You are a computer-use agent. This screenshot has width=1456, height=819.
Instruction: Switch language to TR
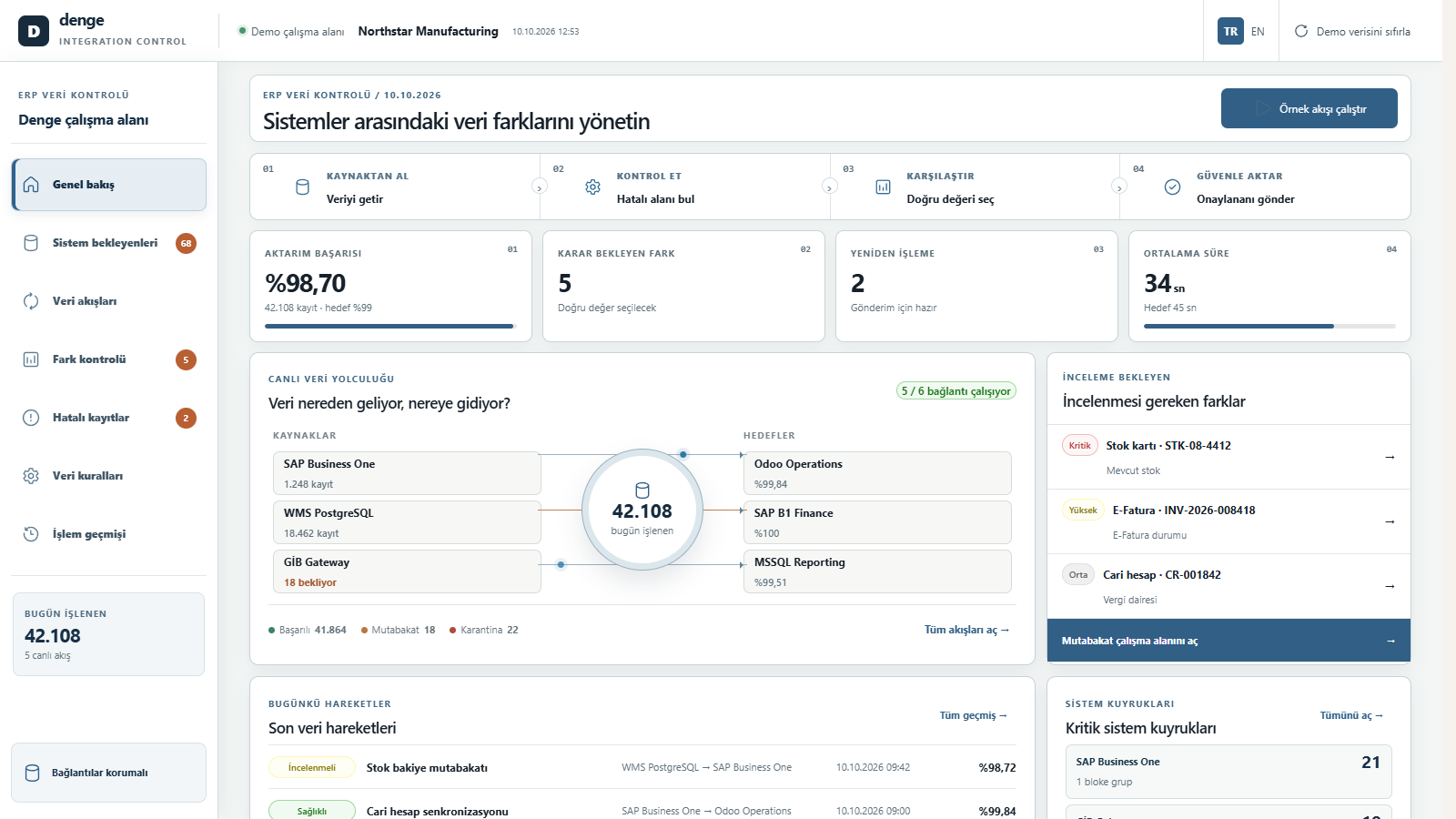pyautogui.click(x=1230, y=31)
